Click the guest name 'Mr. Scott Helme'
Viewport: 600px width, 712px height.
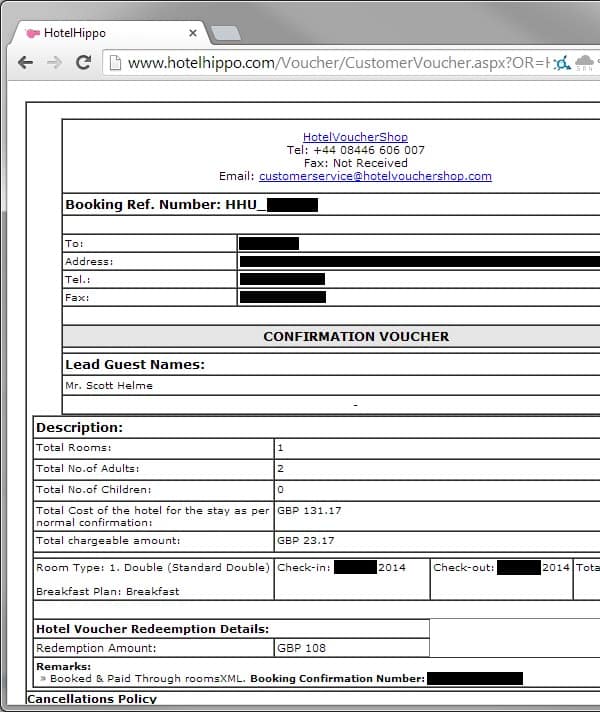click(x=109, y=386)
